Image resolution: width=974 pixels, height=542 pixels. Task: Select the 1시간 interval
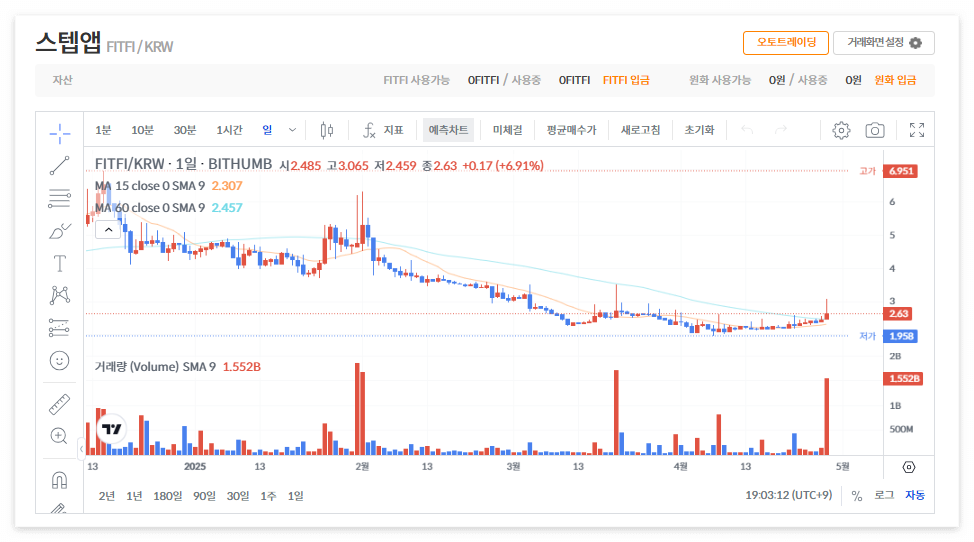pyautogui.click(x=229, y=130)
